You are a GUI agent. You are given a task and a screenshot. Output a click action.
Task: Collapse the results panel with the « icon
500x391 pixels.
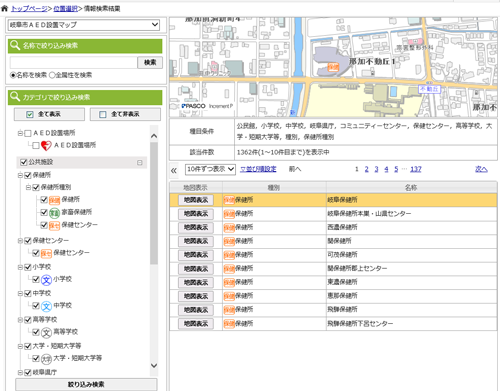click(174, 171)
